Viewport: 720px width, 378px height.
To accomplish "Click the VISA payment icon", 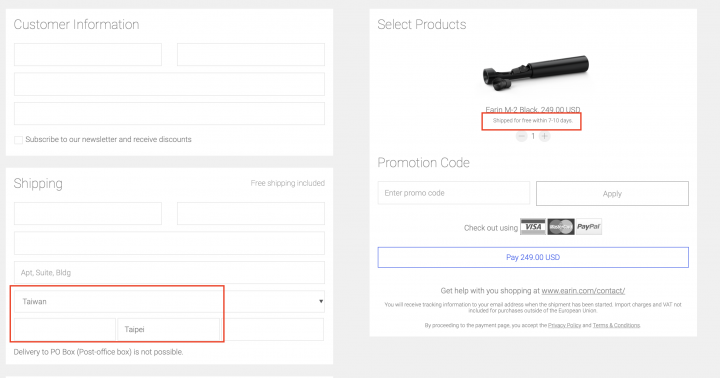I will [x=533, y=227].
